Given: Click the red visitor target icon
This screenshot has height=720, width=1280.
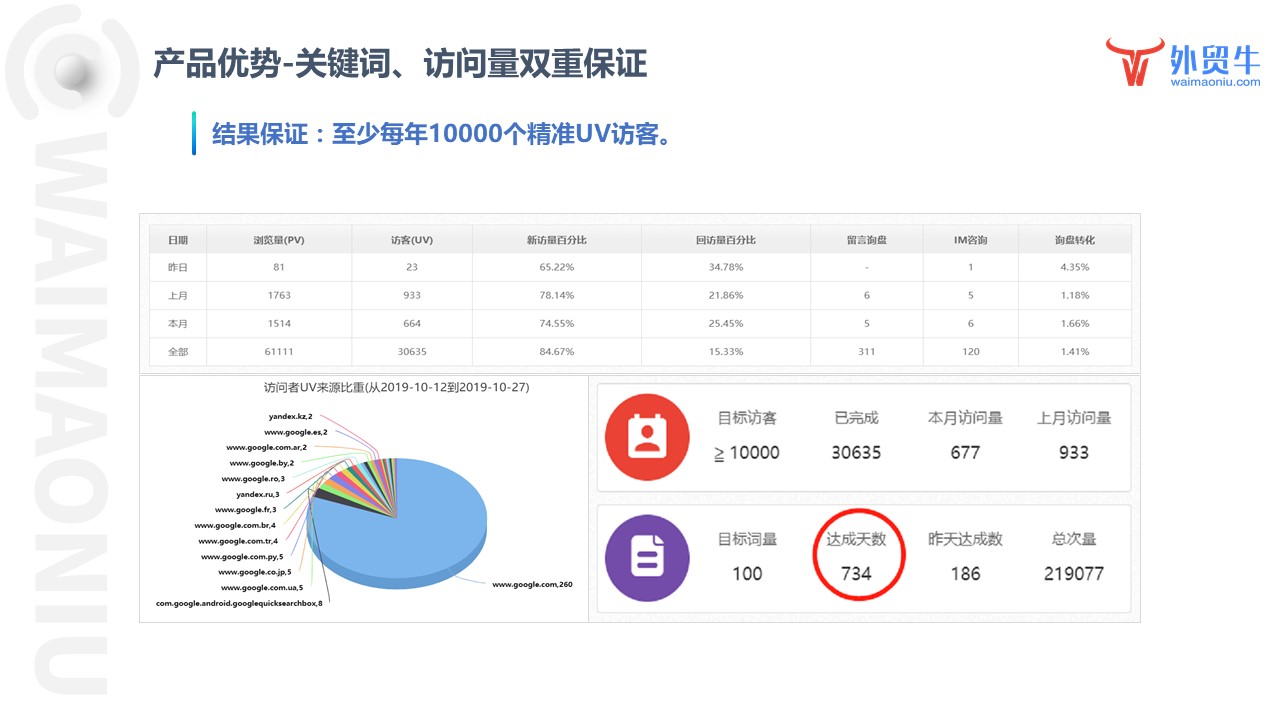Looking at the screenshot, I should [647, 438].
